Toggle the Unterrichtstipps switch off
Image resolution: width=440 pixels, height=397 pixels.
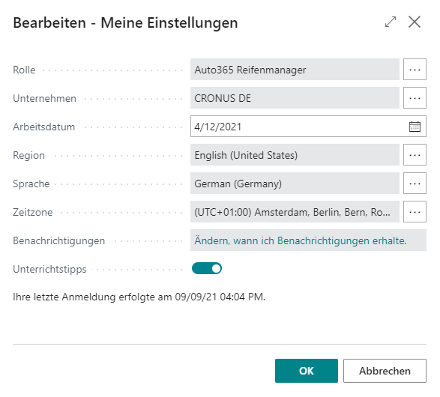[207, 268]
